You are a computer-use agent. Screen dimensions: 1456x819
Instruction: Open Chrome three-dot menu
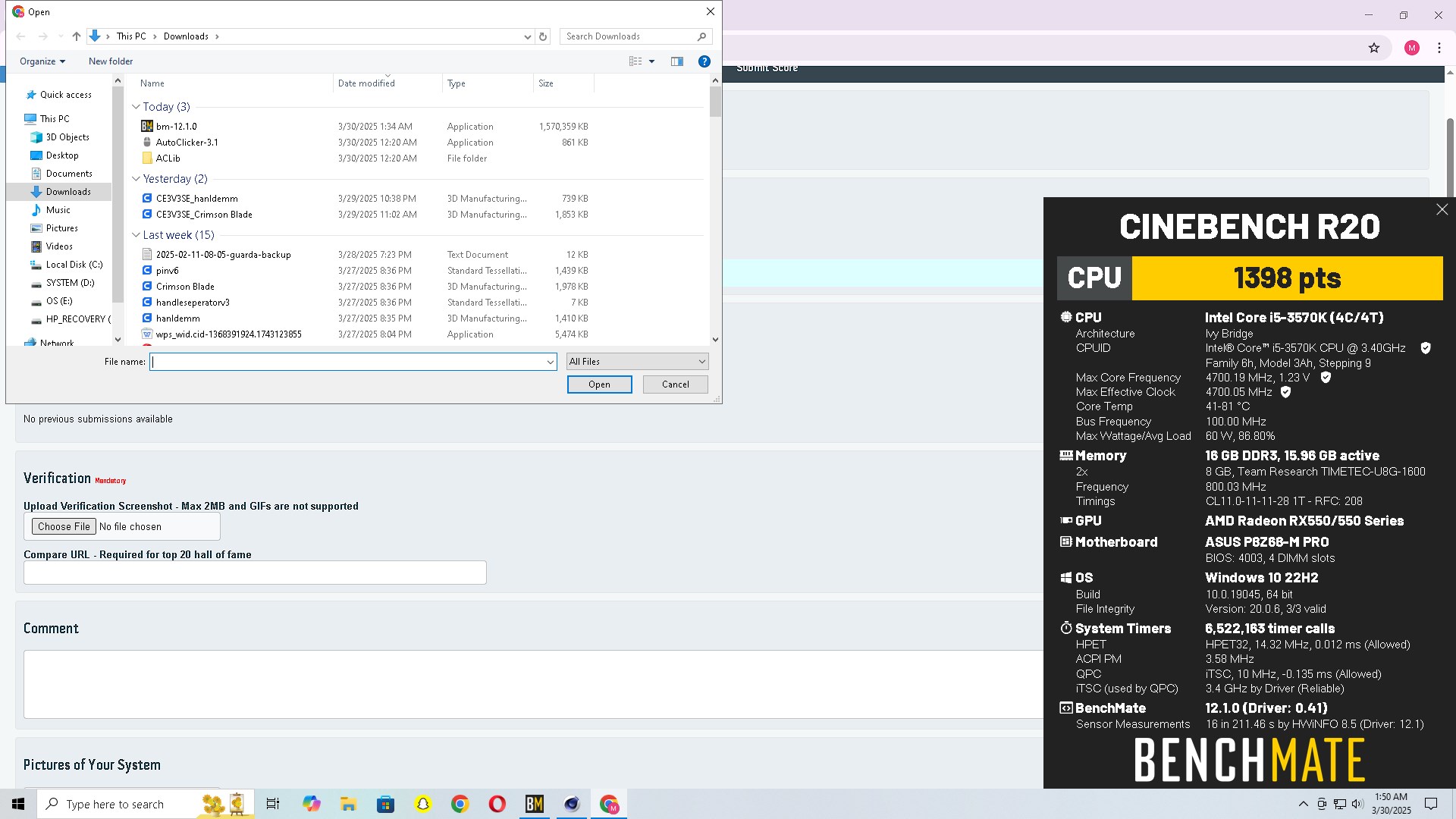tap(1439, 48)
